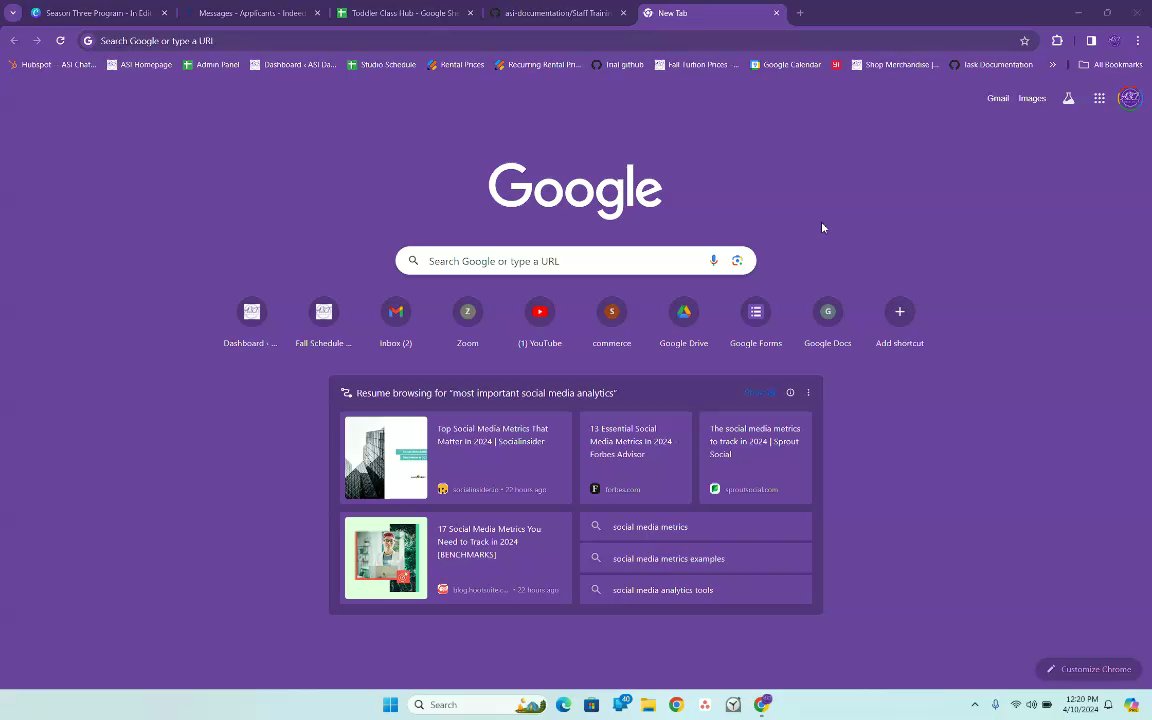This screenshot has width=1152, height=720.
Task: Open the Dashboard shortcut tile
Action: [251, 323]
